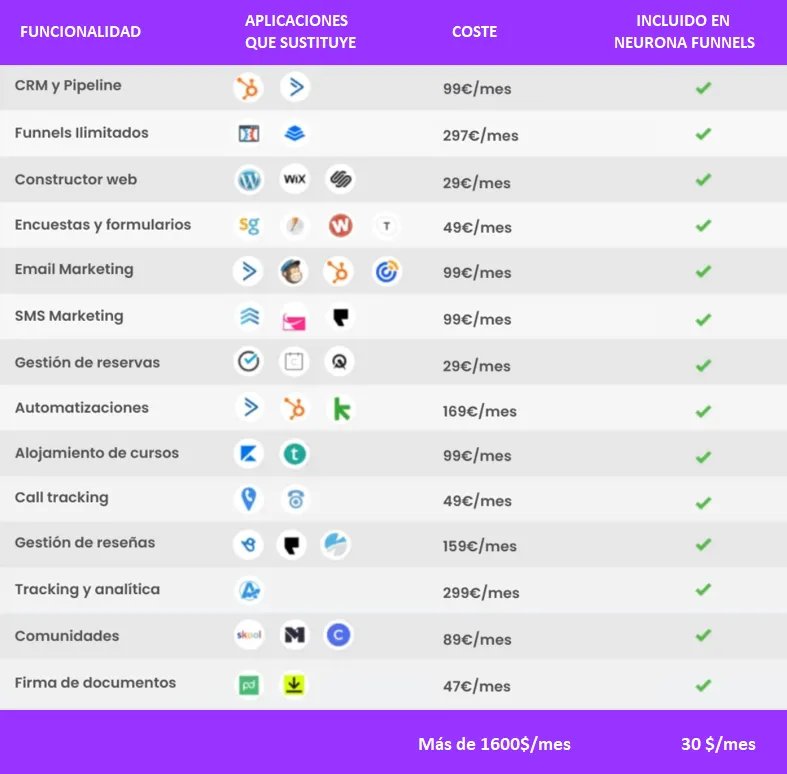Select the Mailchimp monkey icon
This screenshot has height=774, width=787.
pos(293,272)
